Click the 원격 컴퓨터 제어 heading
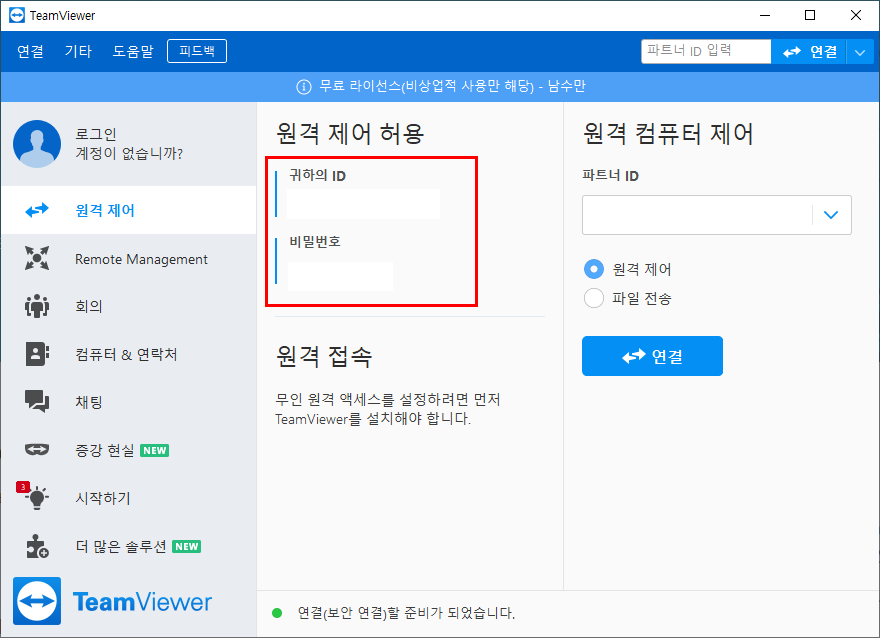The image size is (880, 638). (x=668, y=134)
